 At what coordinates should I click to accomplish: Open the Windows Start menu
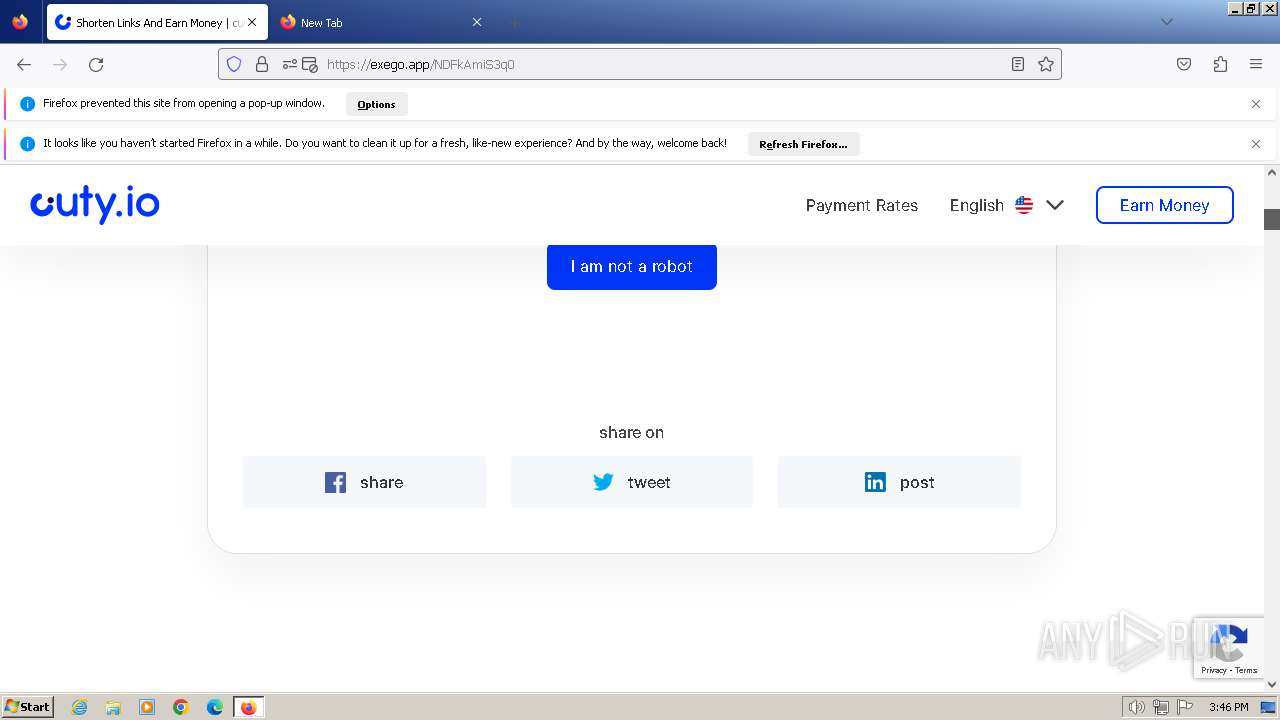[27, 706]
